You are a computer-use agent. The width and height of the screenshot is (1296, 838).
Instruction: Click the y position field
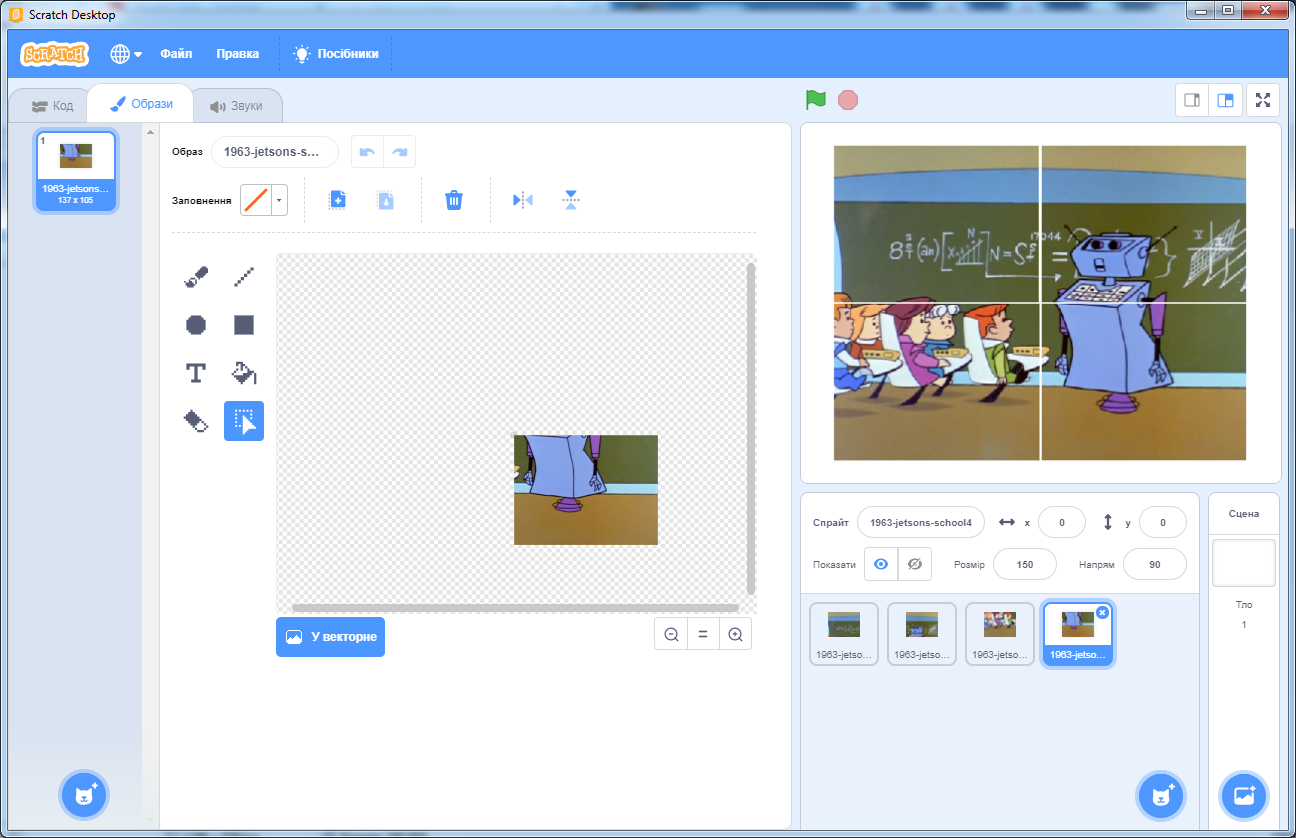coord(1162,522)
